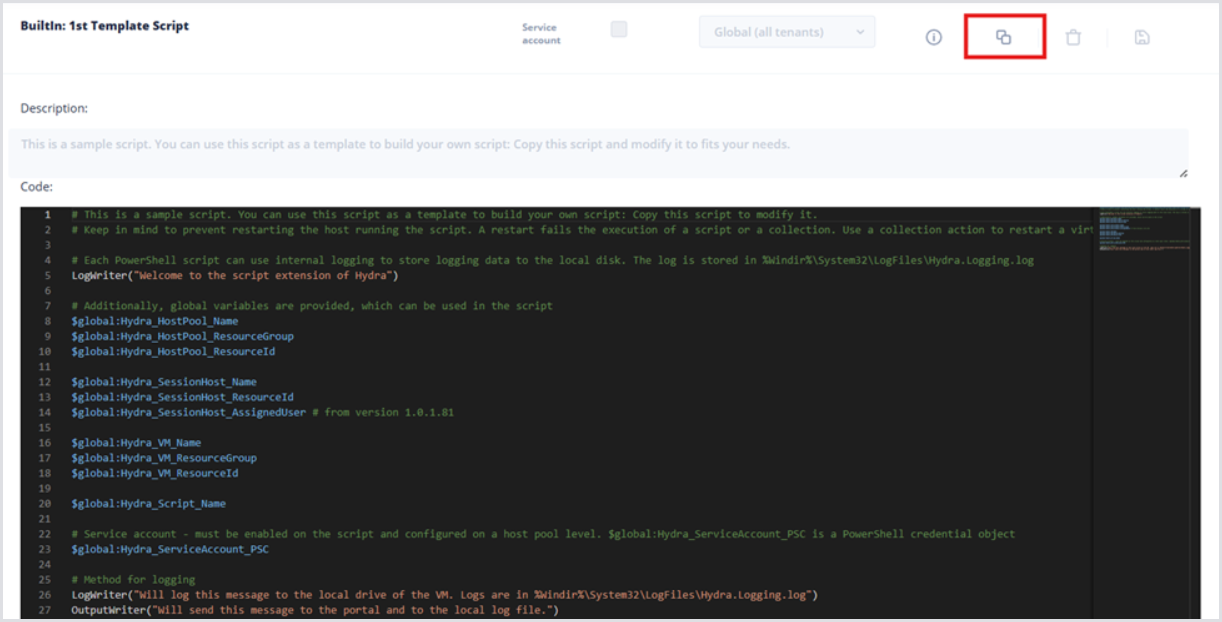Place cursor on $global:Hydra_HostPool_Name line
1222x622 pixels.
154,321
